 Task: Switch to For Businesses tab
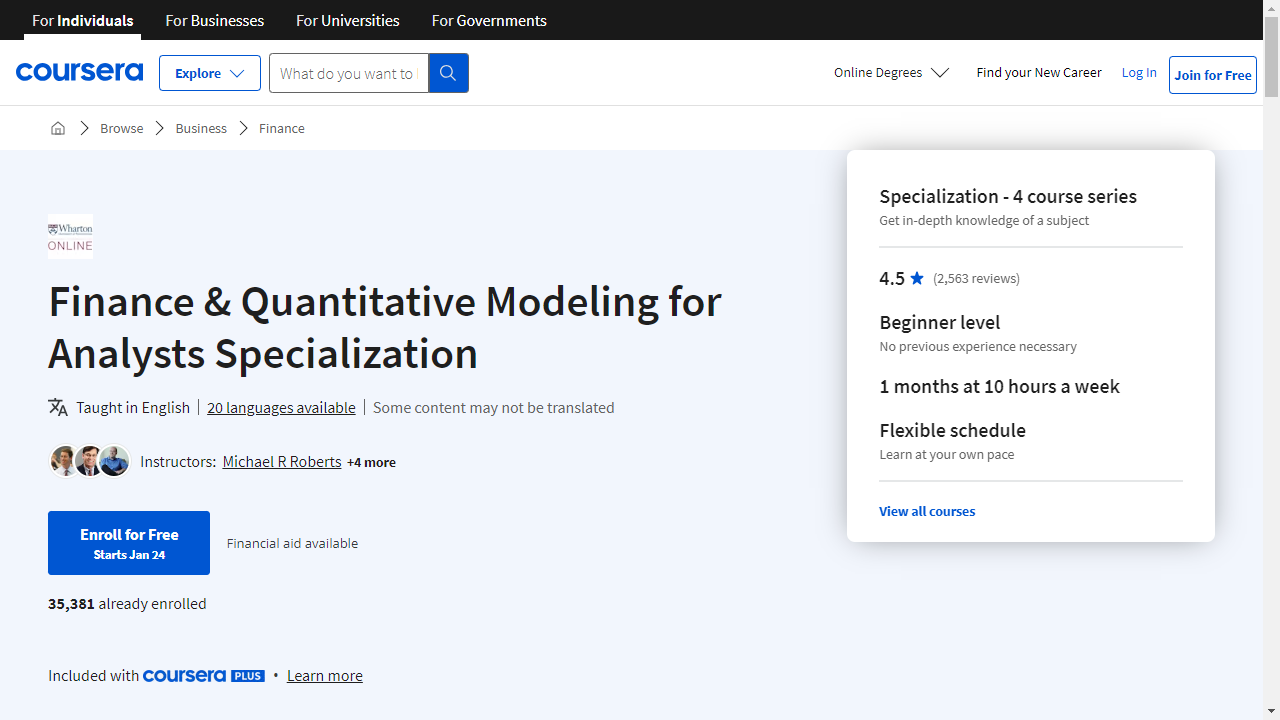click(215, 20)
